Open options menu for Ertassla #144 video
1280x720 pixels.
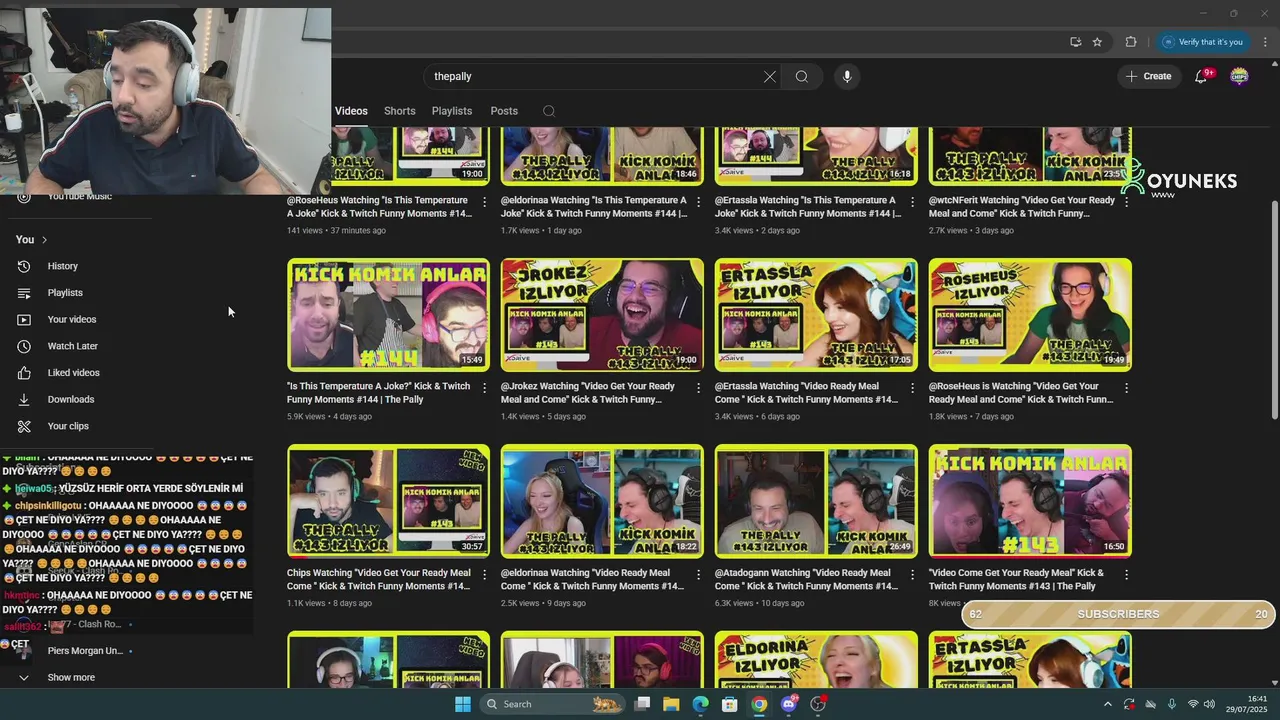(x=913, y=202)
